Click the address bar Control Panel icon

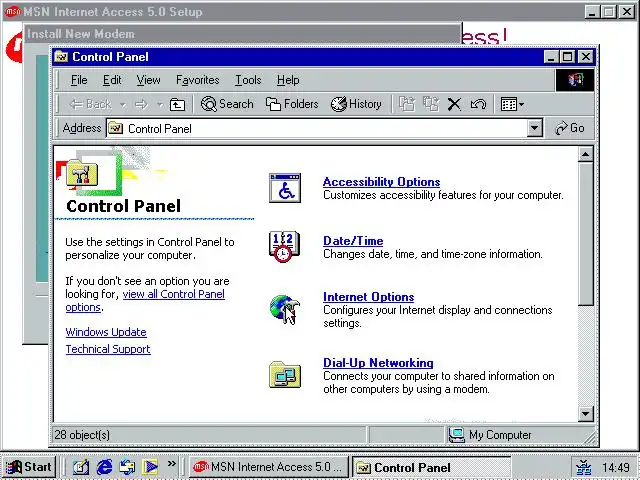[x=116, y=128]
